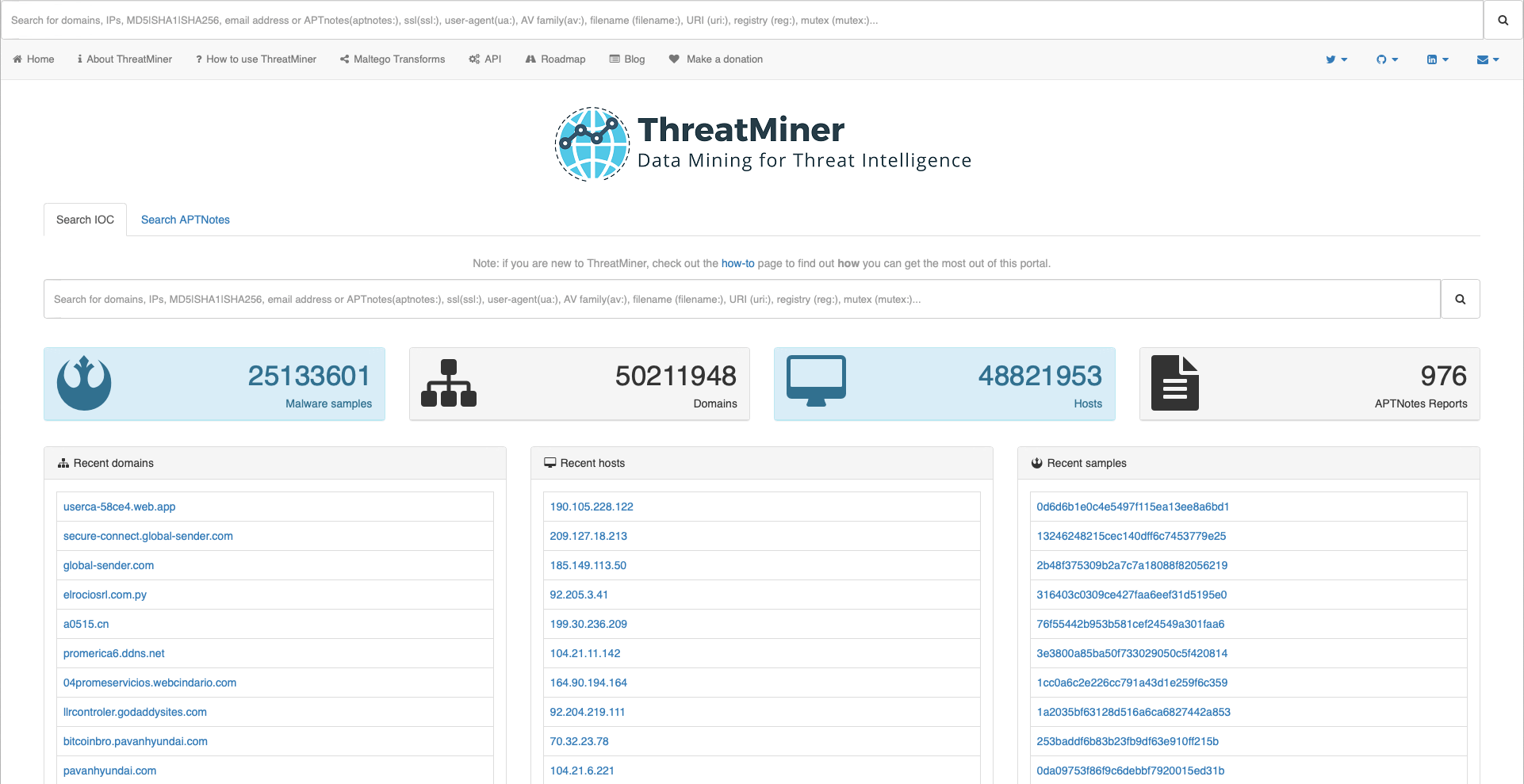Open domain 04promeservicios.webcindario.com
The image size is (1524, 784).
click(150, 683)
